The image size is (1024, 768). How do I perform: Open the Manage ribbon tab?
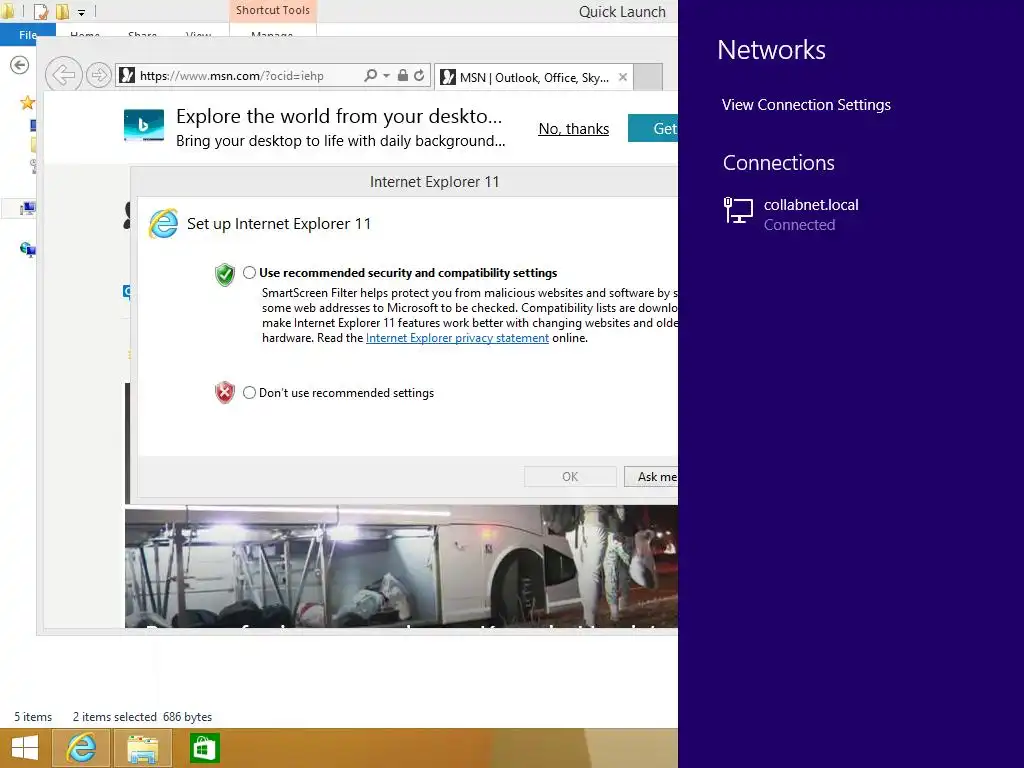[272, 34]
